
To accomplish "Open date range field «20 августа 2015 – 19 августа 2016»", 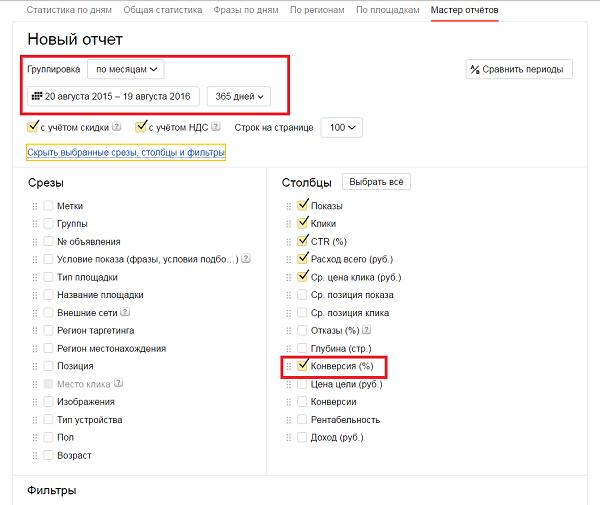I will coord(113,96).
